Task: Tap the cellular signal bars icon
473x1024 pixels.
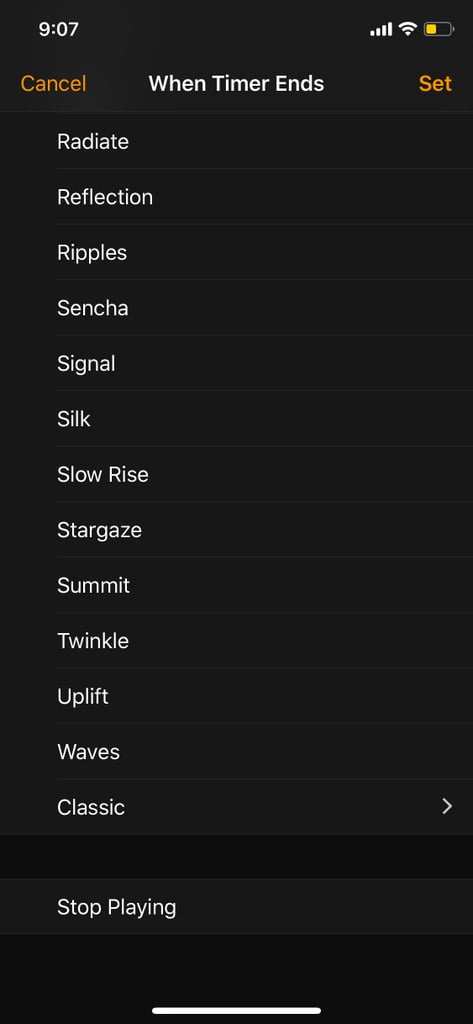Action: tap(381, 29)
